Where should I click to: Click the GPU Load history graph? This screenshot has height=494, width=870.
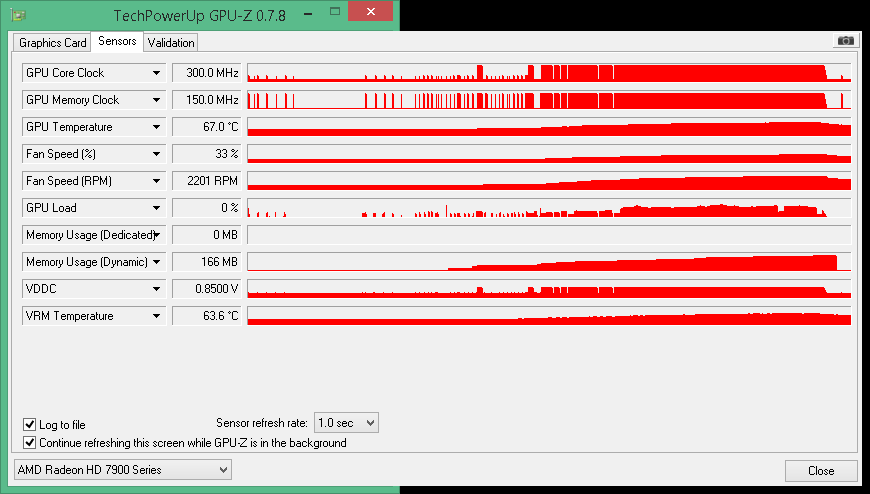tap(549, 208)
